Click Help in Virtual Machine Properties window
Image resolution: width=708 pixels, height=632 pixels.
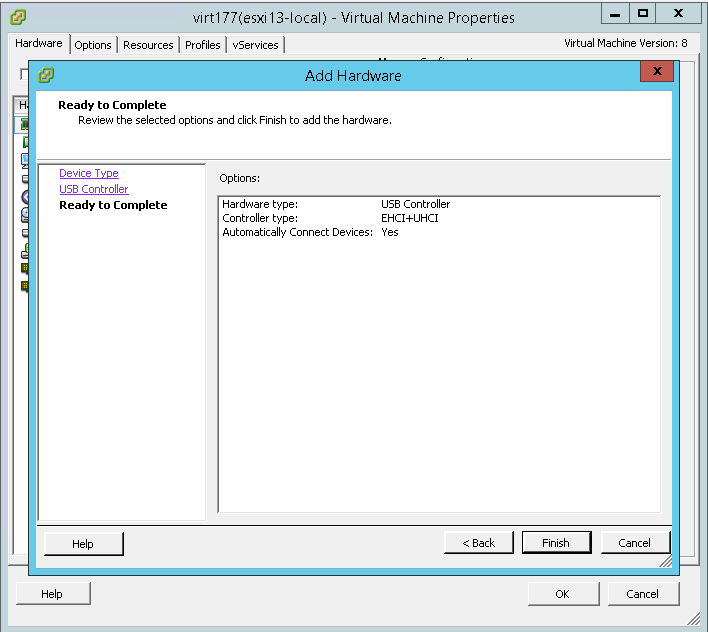tap(52, 594)
